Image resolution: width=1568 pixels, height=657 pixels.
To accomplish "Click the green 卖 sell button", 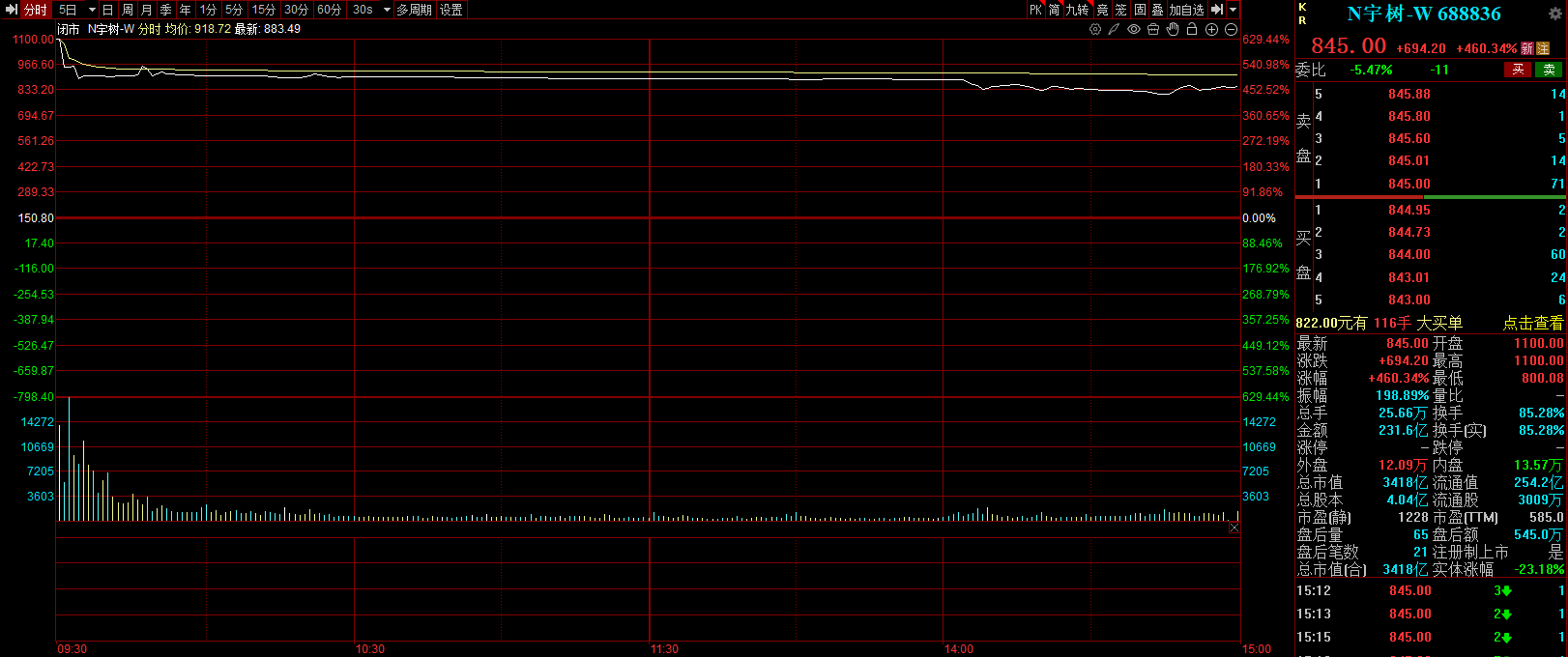I will [1549, 70].
